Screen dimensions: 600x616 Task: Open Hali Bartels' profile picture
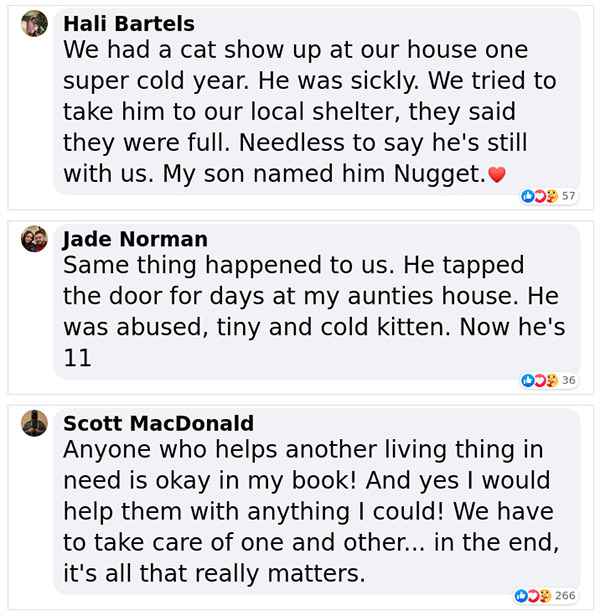[x=34, y=24]
